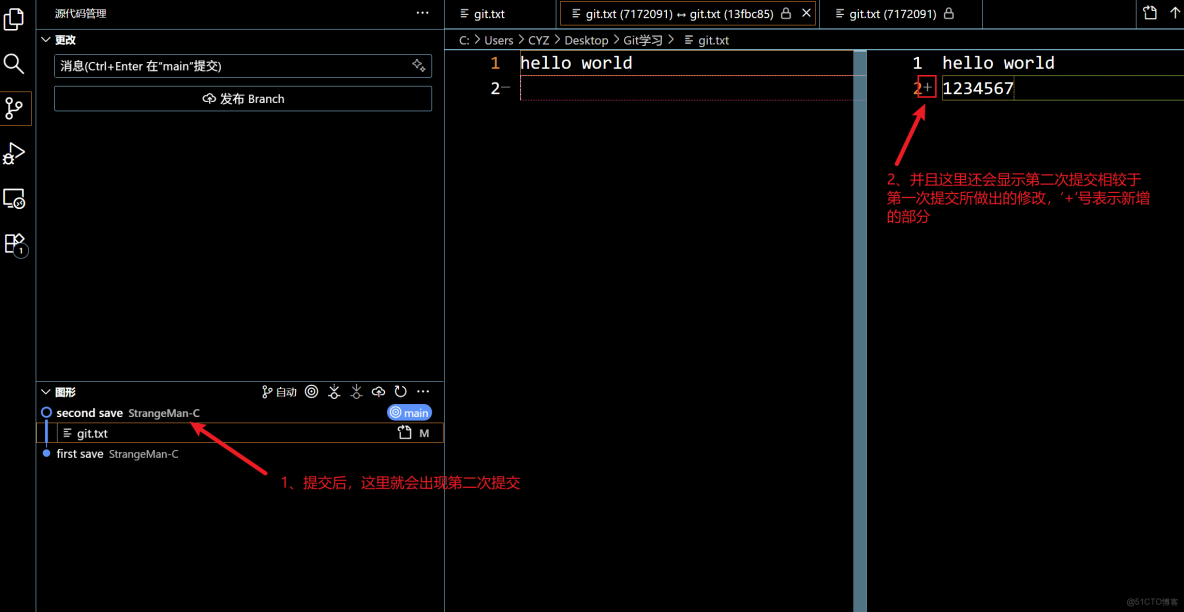Open the Explorer in the activity bar
1184x612 pixels.
tap(14, 18)
